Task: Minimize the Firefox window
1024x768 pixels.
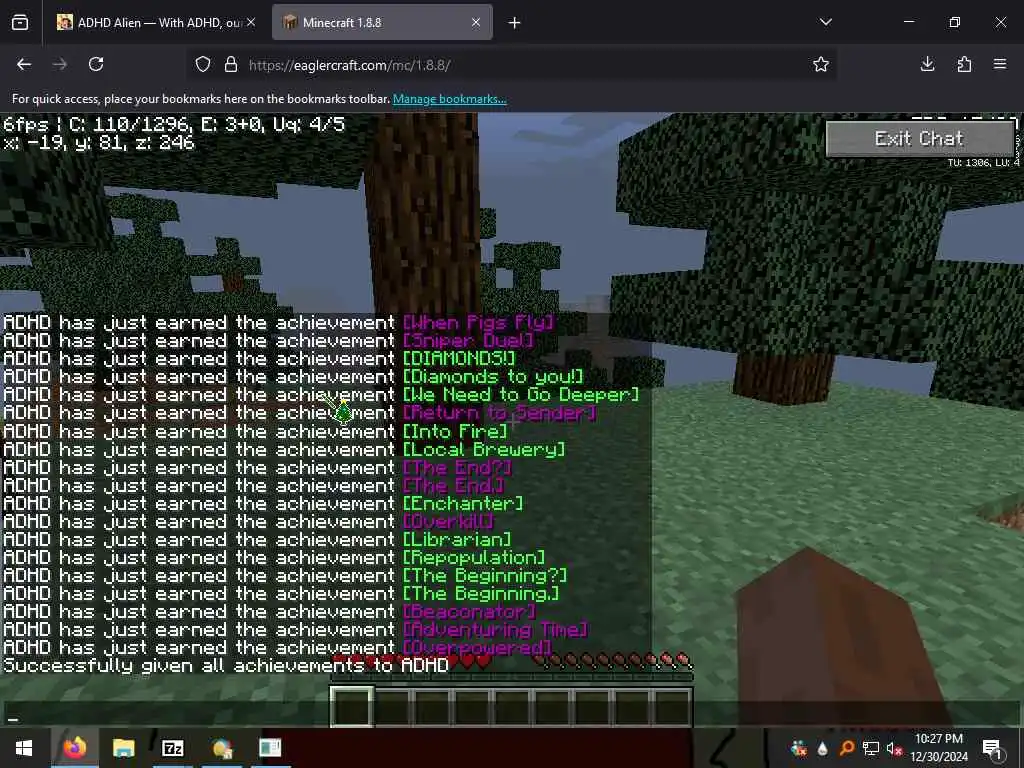Action: pyautogui.click(x=909, y=22)
